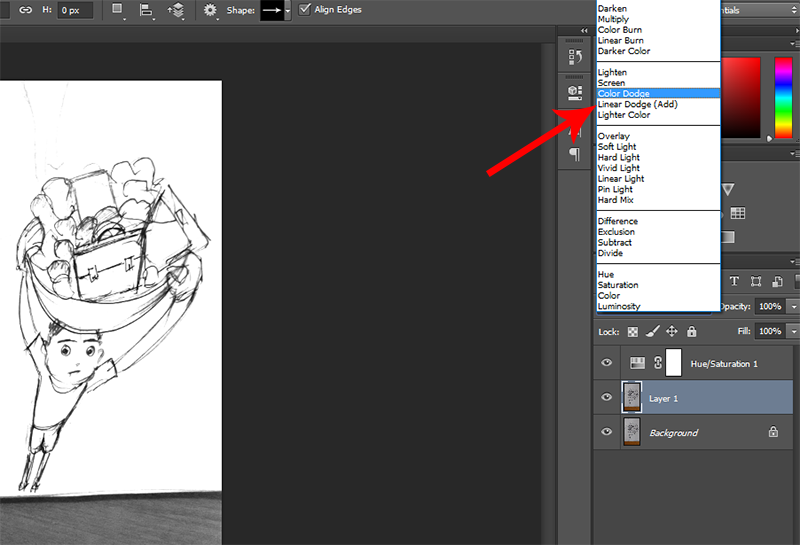Select the Hue/Saturation 1 layer mask thumbnail
This screenshot has height=545, width=800.
673,362
